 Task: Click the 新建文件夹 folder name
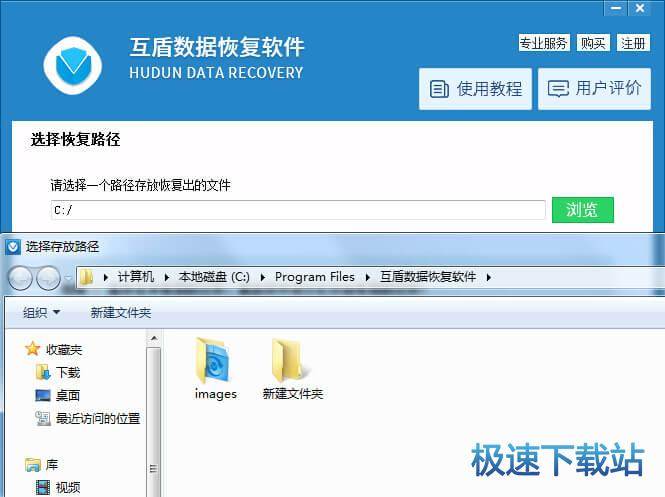293,394
